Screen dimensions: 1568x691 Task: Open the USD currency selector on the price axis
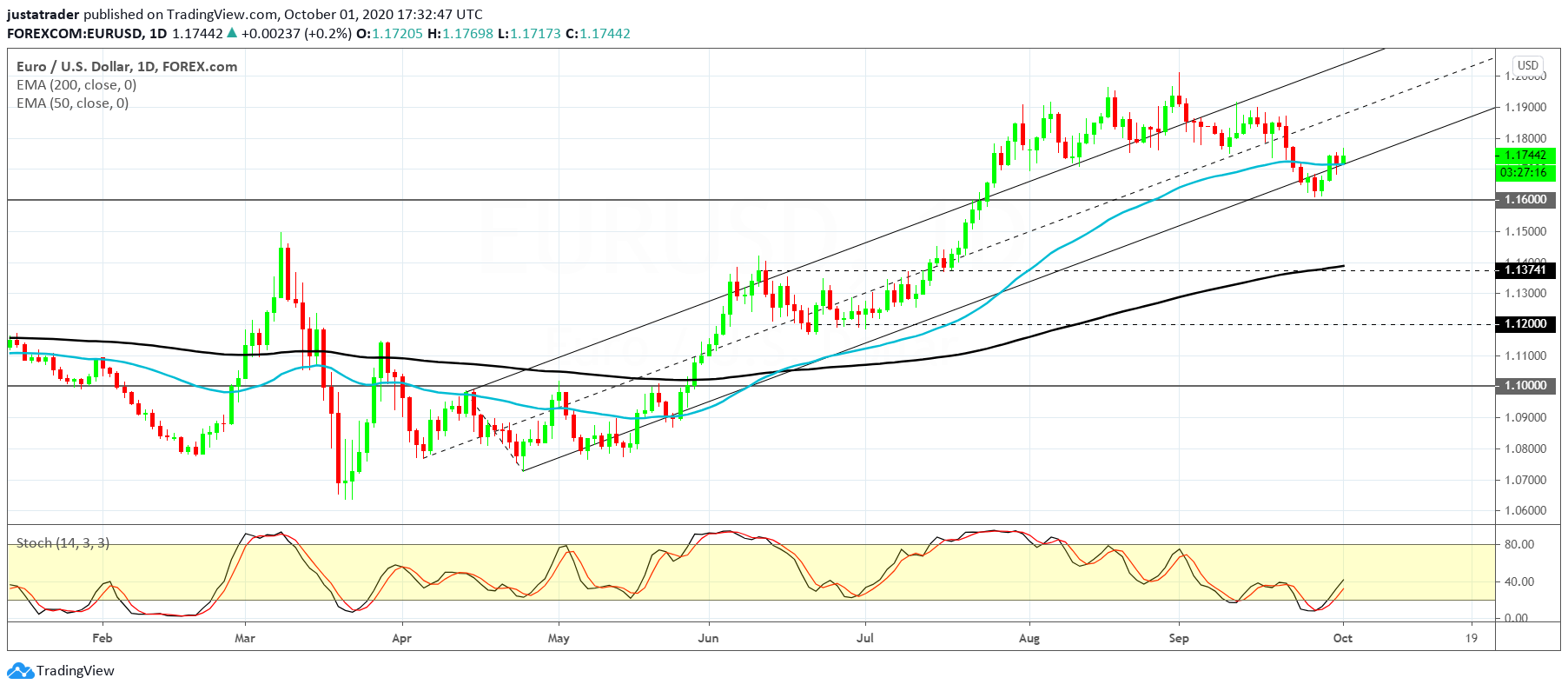tap(1528, 65)
